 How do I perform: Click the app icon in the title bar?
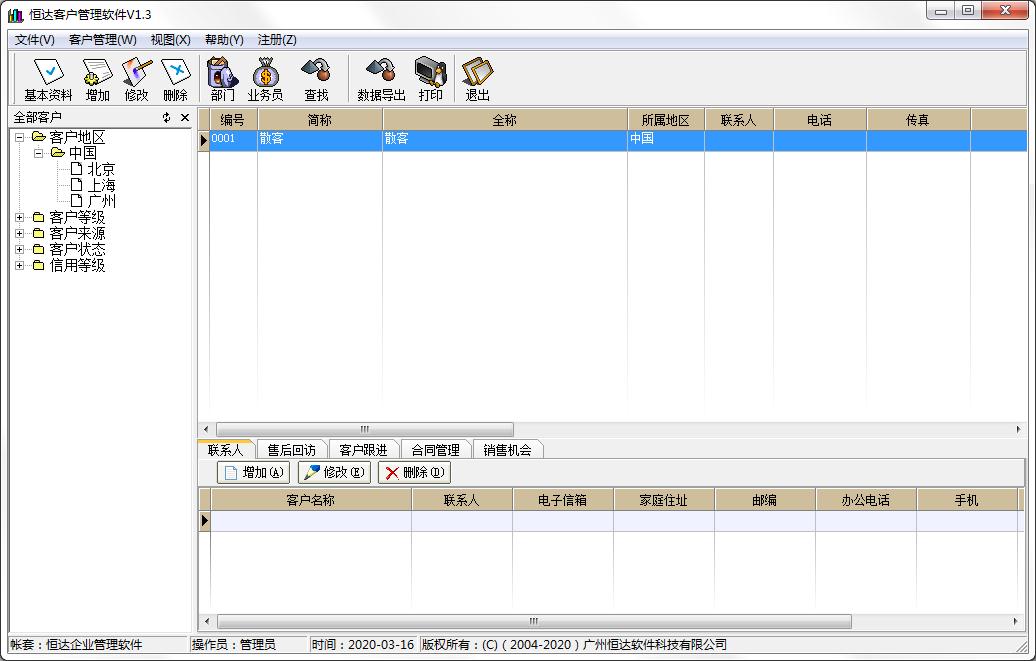[x=15, y=15]
